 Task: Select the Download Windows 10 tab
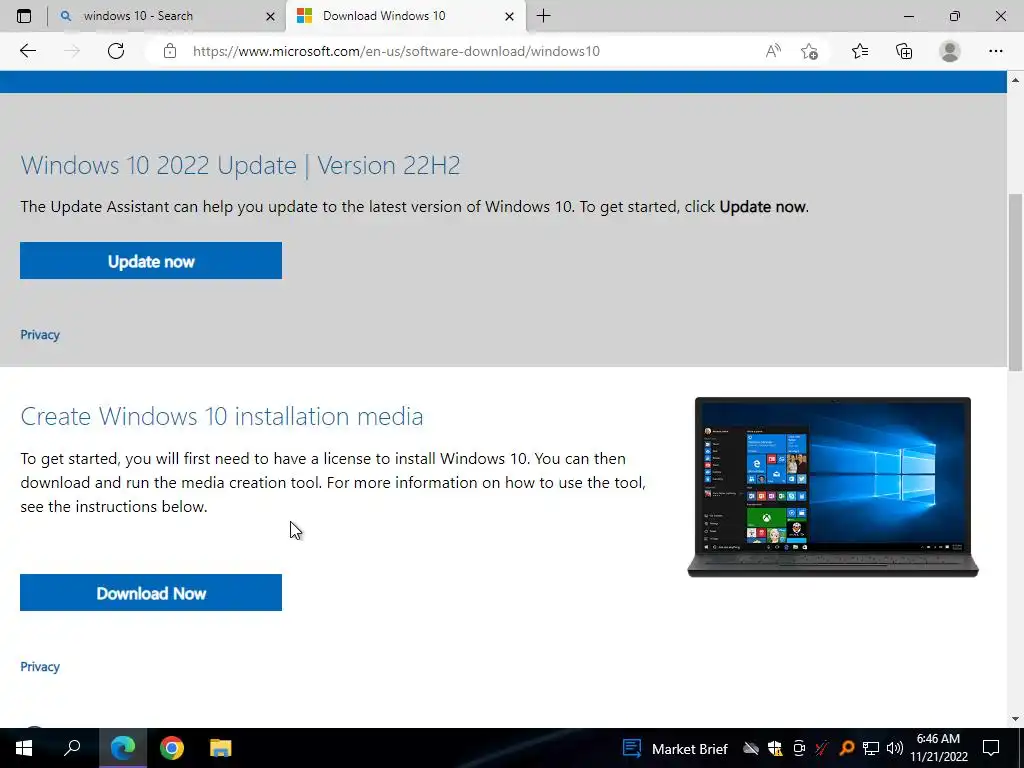click(406, 16)
